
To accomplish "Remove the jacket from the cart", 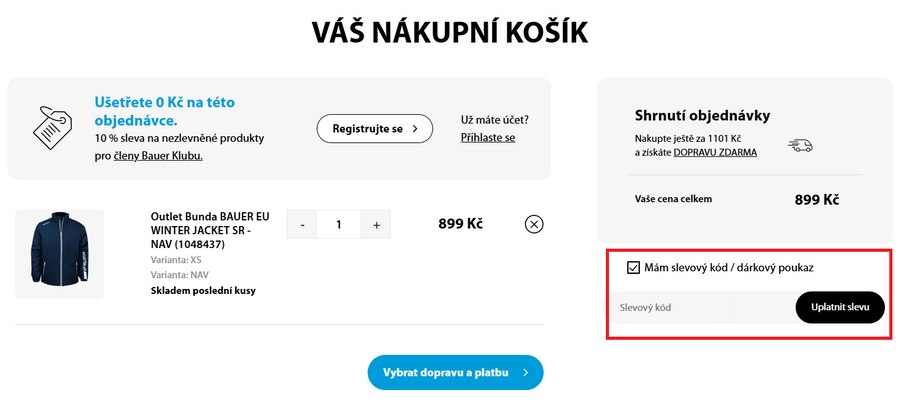I will point(534,224).
